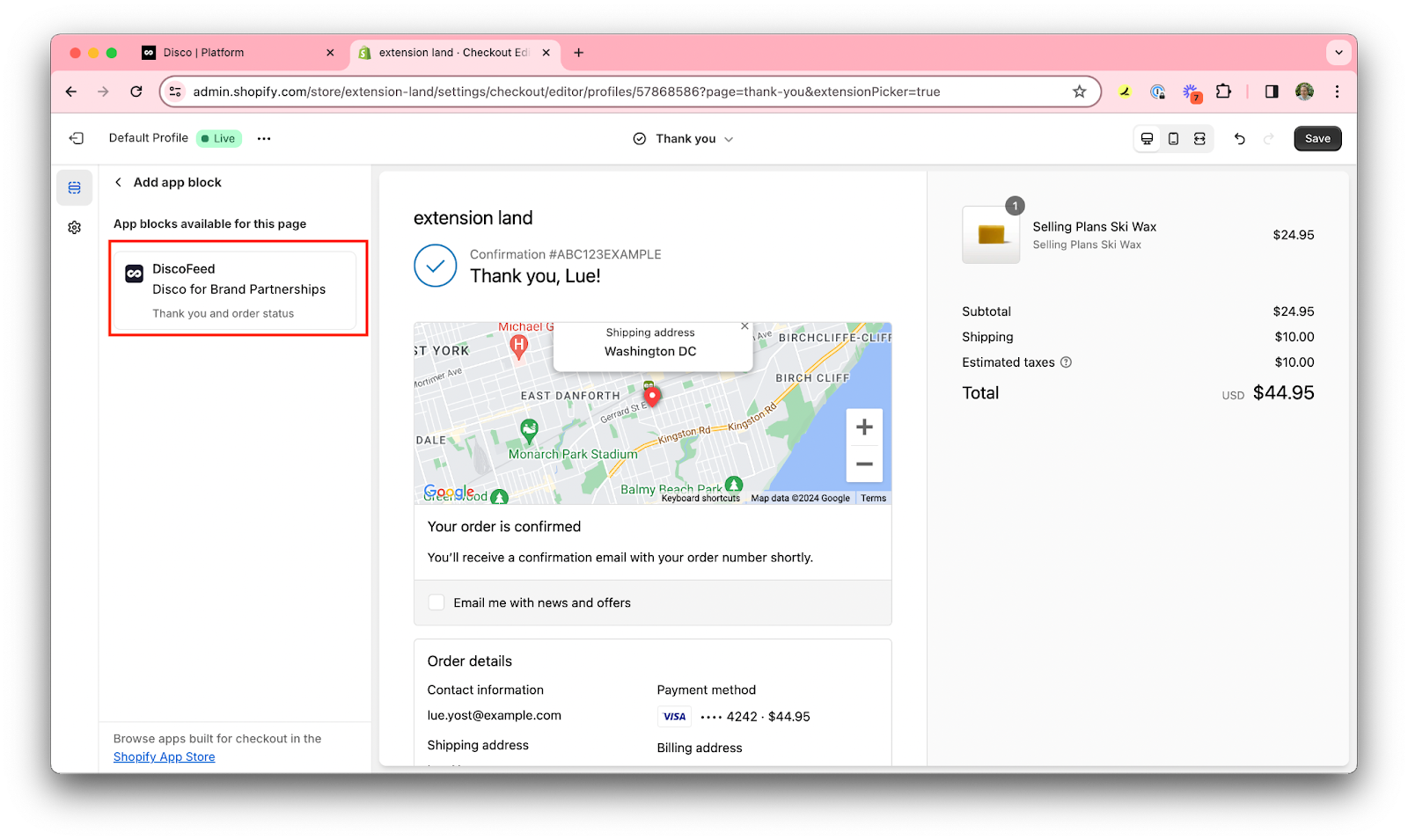Click the undo arrow icon
Screen dimensions: 1408x840
point(1239,138)
